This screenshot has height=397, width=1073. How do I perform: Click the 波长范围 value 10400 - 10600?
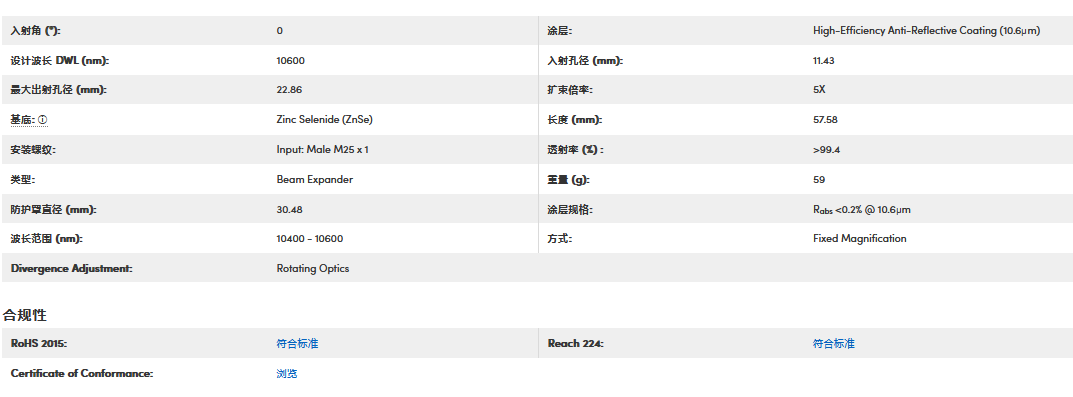tap(310, 239)
